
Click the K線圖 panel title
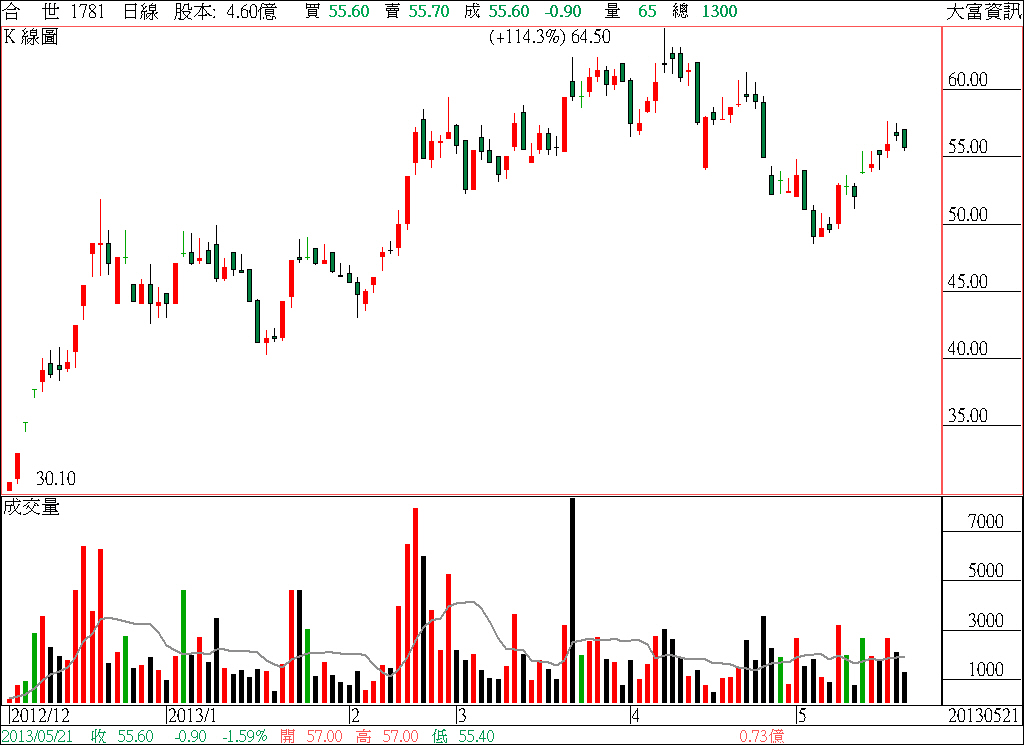coord(31,37)
